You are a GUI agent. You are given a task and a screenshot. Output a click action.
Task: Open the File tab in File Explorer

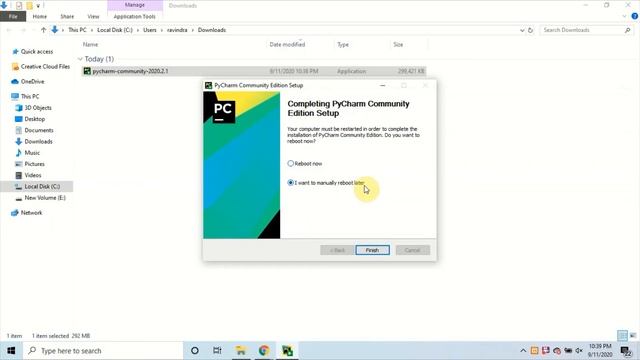coord(13,16)
